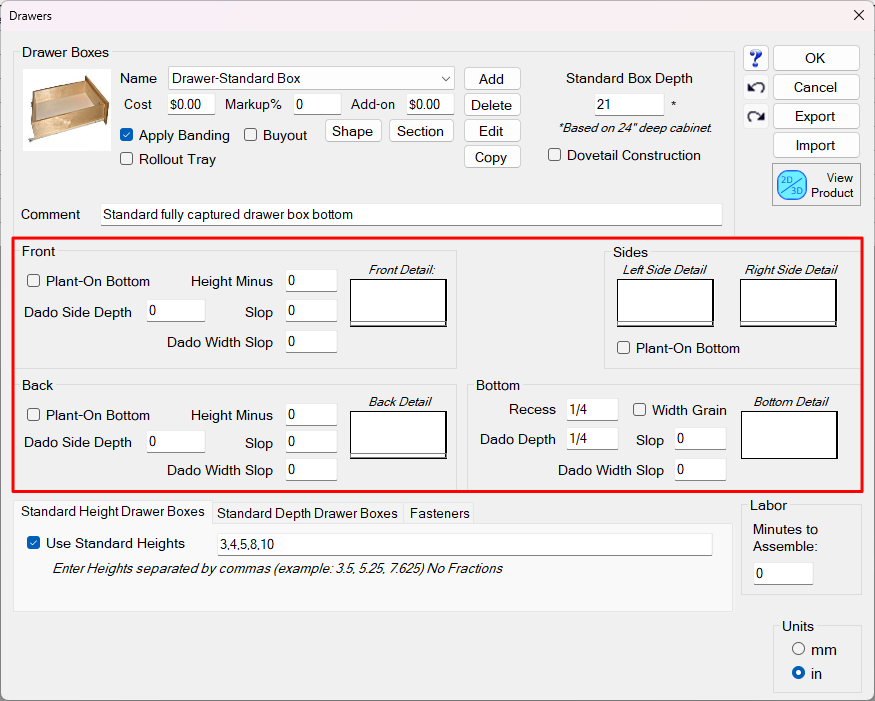Check the Width Grain option
Screen dimensions: 875x701
[x=640, y=410]
